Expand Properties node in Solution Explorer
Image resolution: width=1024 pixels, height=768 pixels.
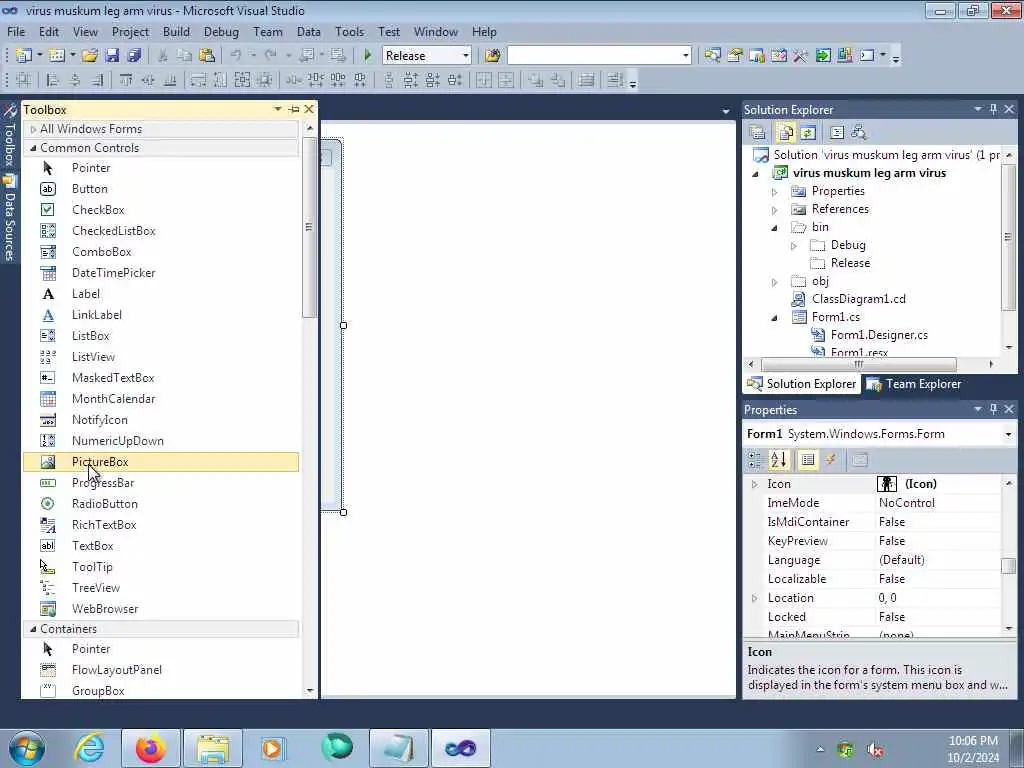775,192
